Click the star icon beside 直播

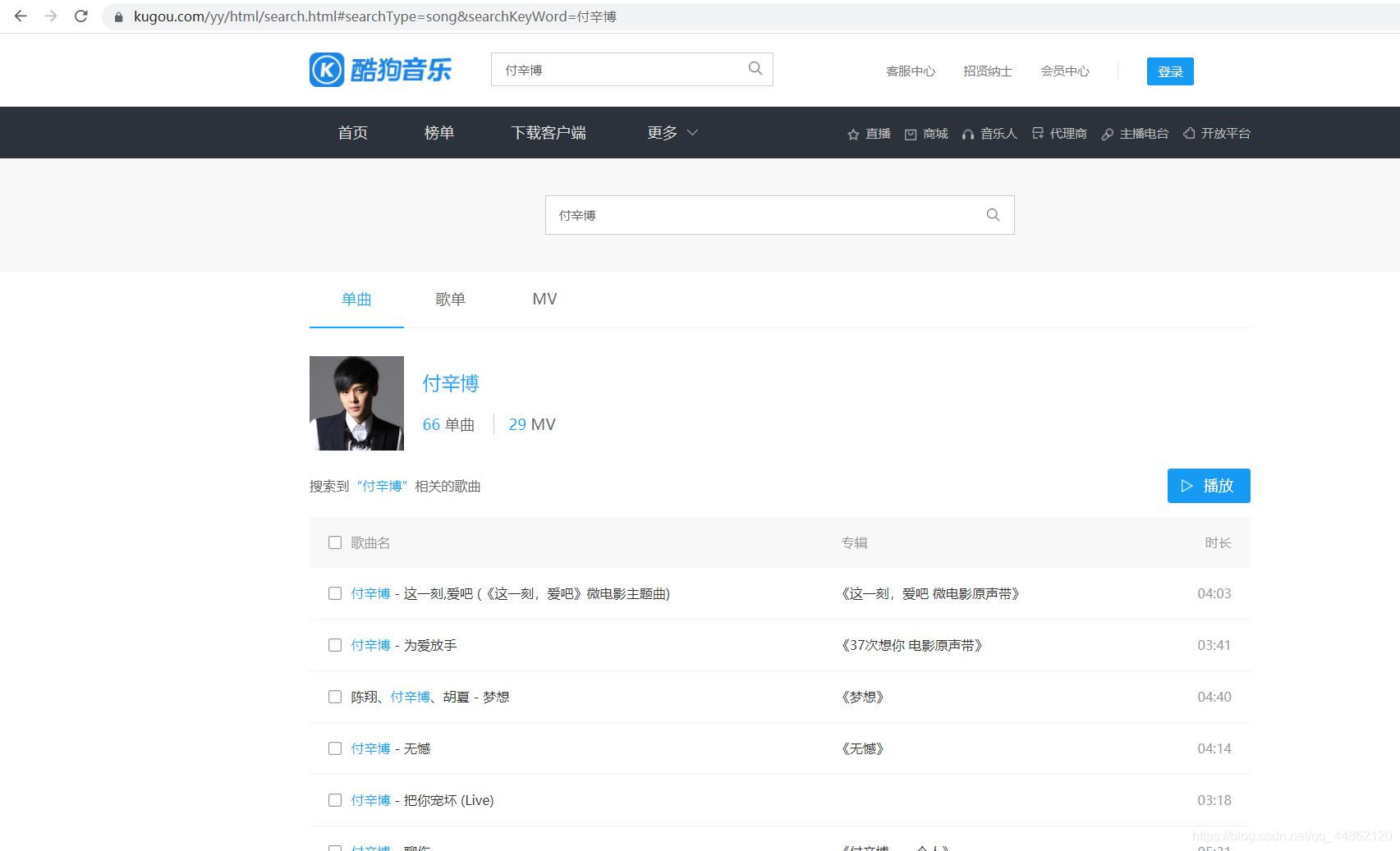point(853,134)
